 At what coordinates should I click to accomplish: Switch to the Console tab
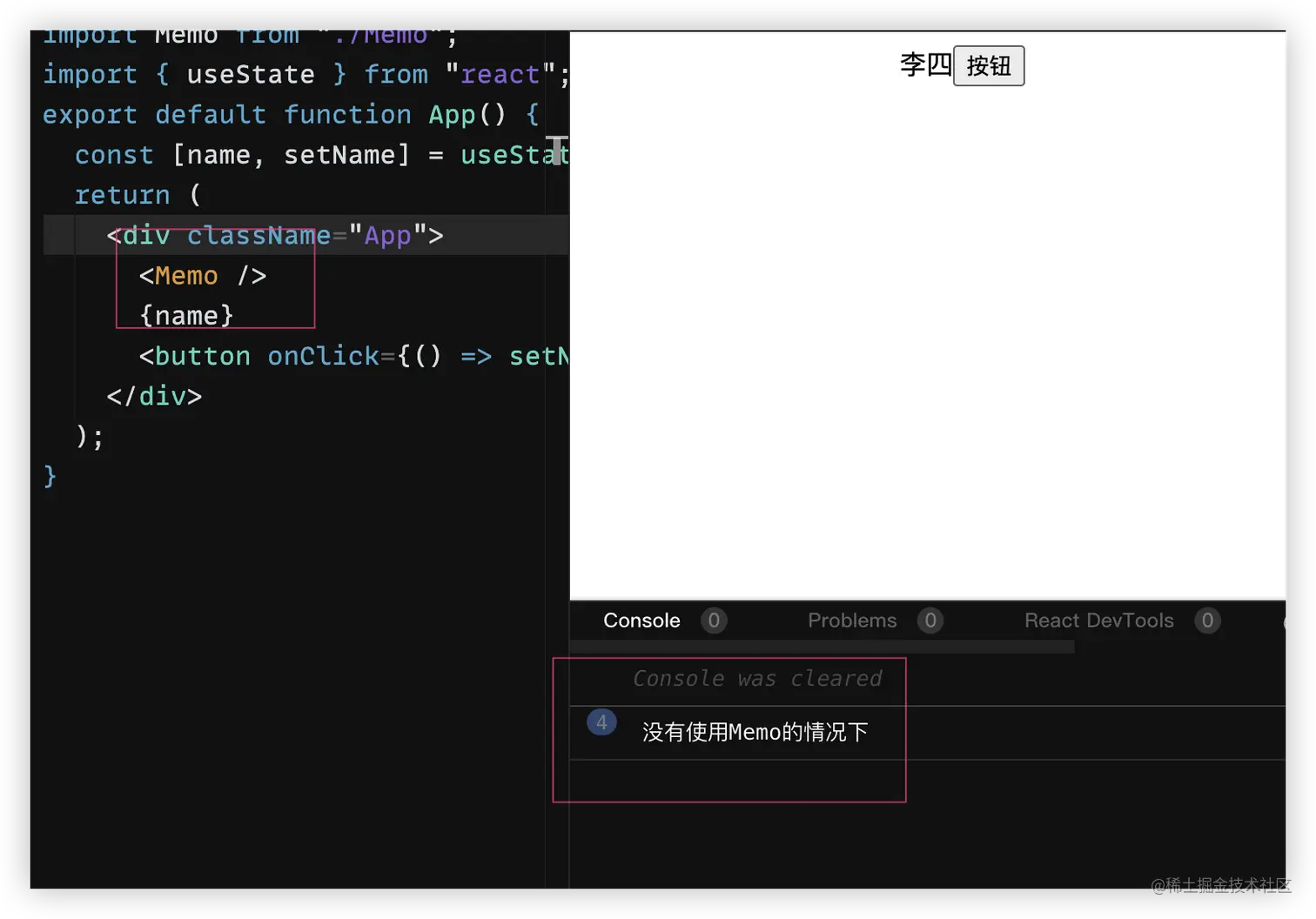click(x=641, y=620)
